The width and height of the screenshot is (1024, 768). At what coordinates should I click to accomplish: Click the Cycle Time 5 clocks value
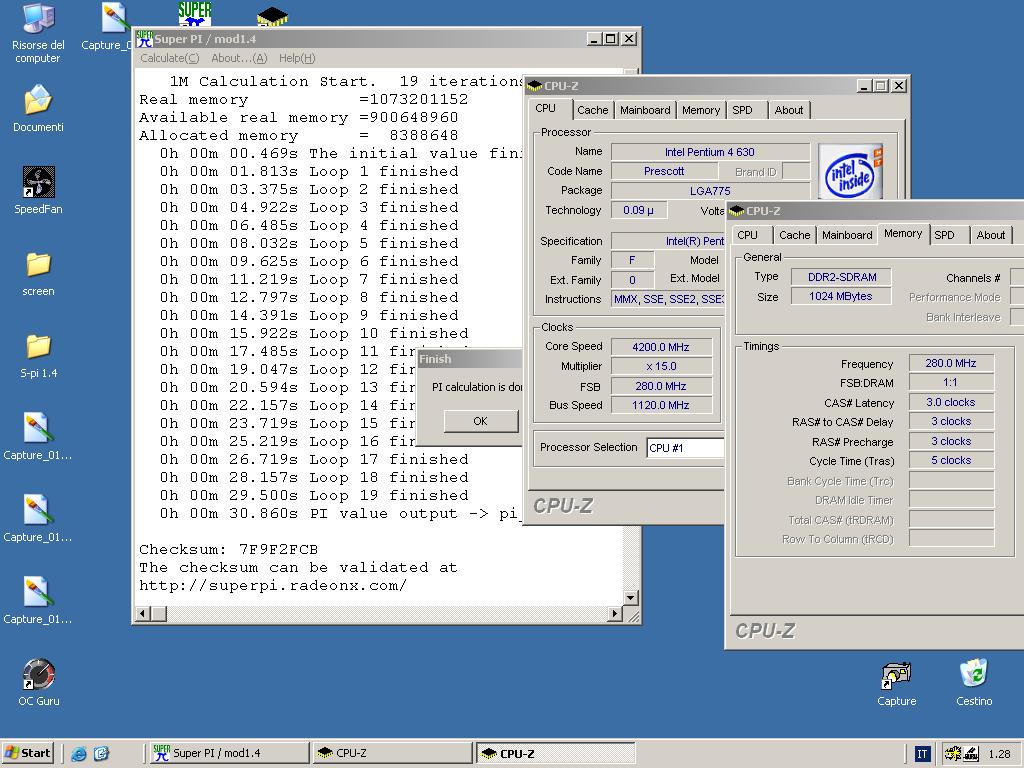pos(951,460)
